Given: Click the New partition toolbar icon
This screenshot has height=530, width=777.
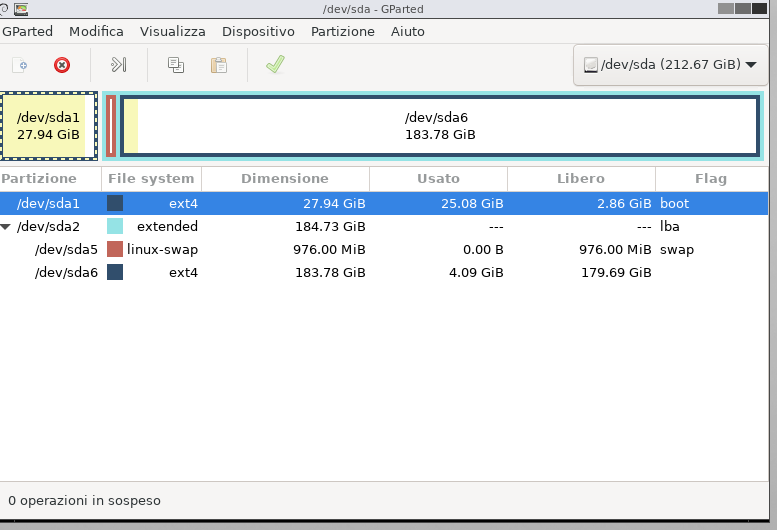Looking at the screenshot, I should pos(19,65).
